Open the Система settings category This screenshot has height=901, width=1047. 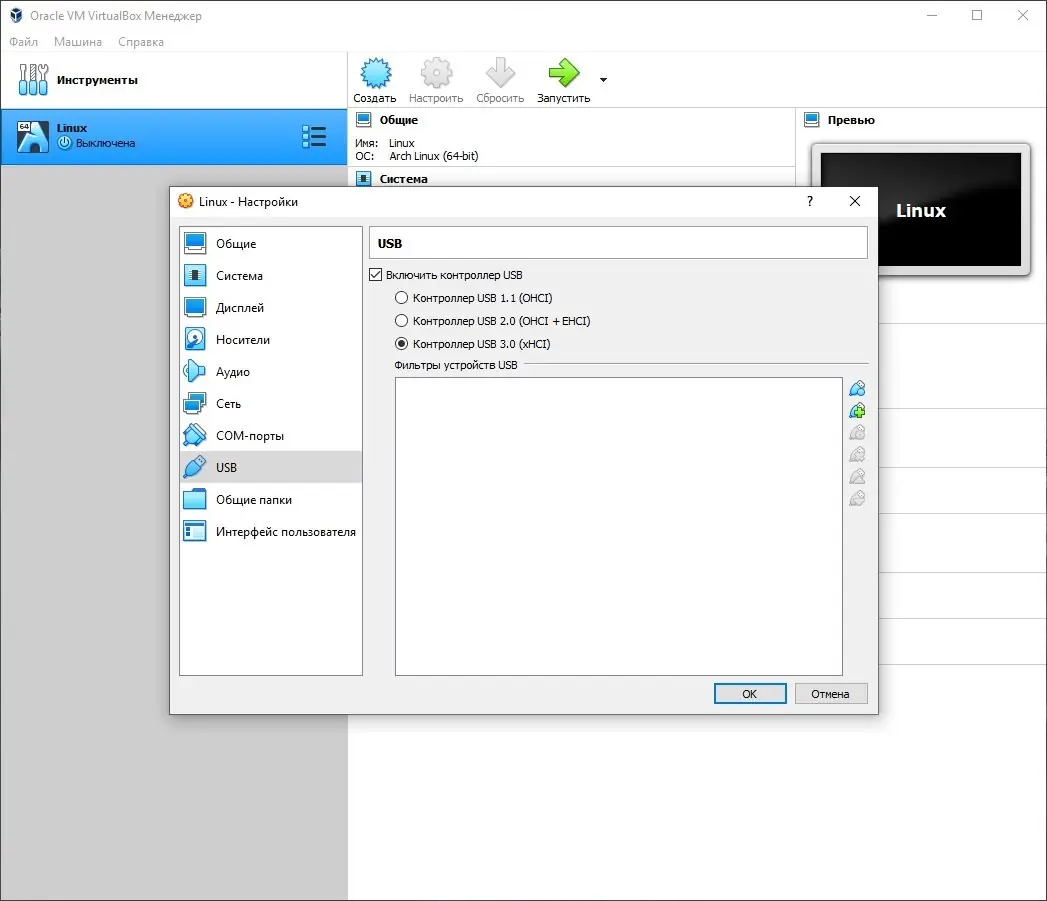pyautogui.click(x=271, y=276)
